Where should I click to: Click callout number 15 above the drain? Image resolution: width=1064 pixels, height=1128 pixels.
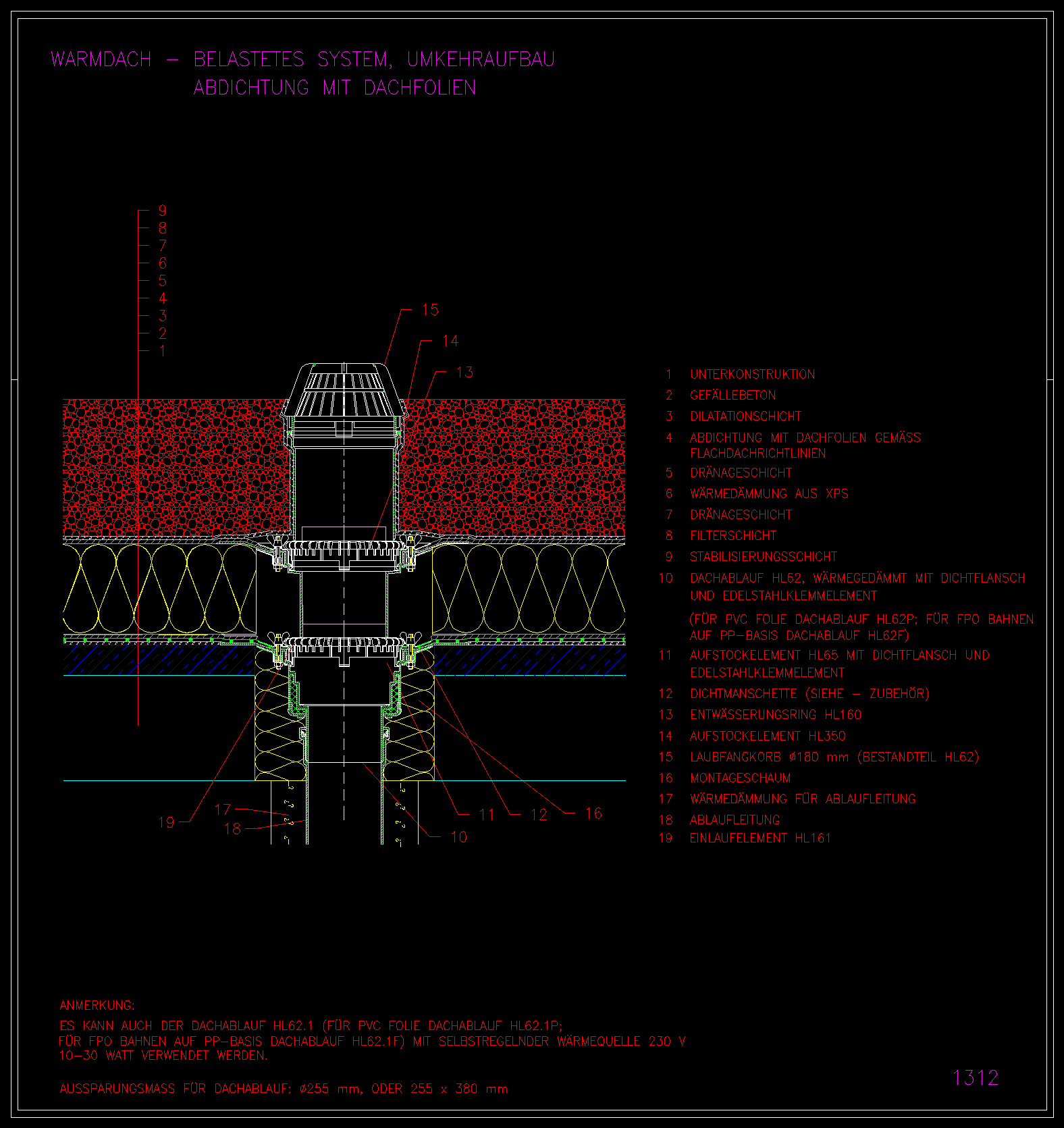point(430,310)
